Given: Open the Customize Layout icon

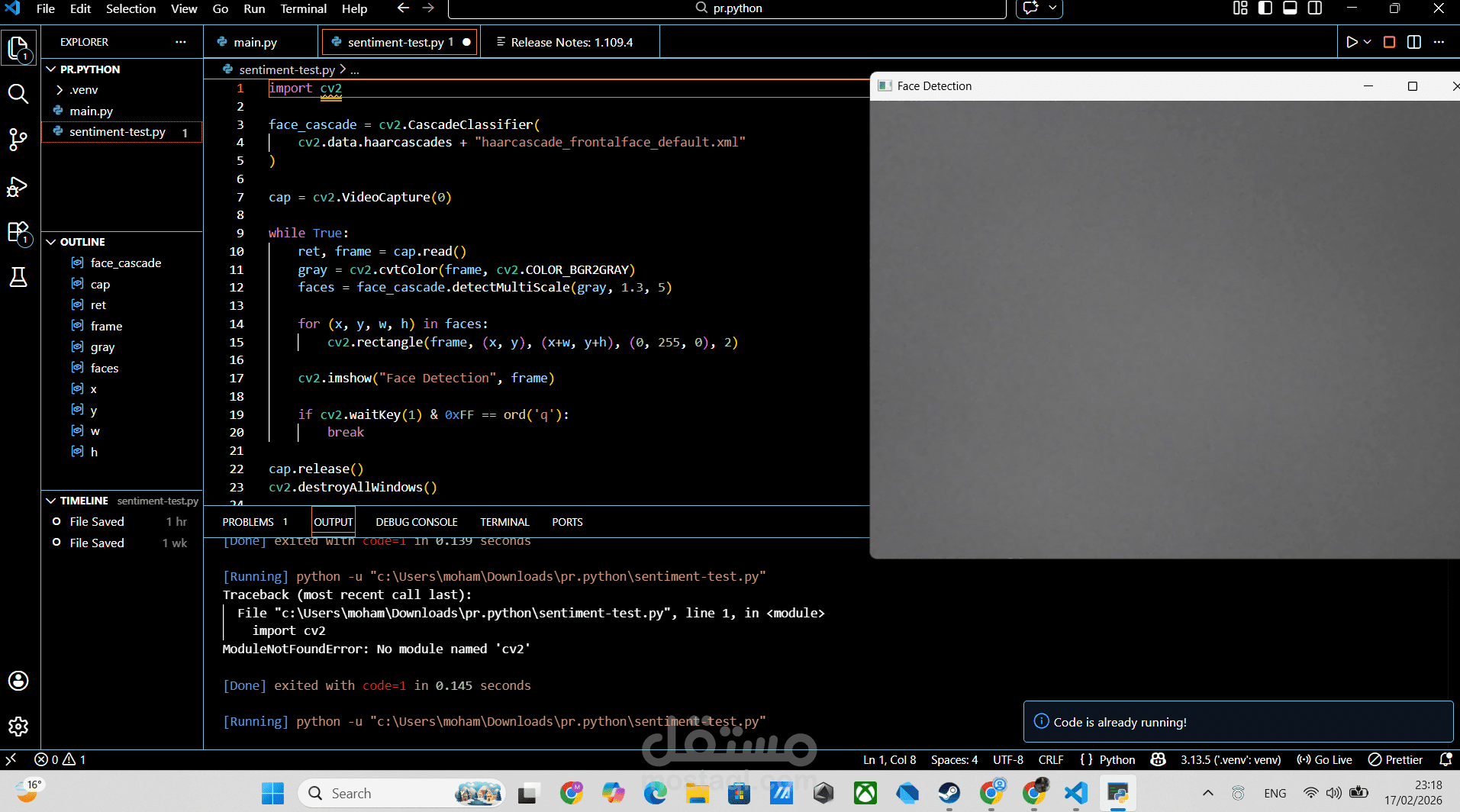Looking at the screenshot, I should tap(1240, 8).
